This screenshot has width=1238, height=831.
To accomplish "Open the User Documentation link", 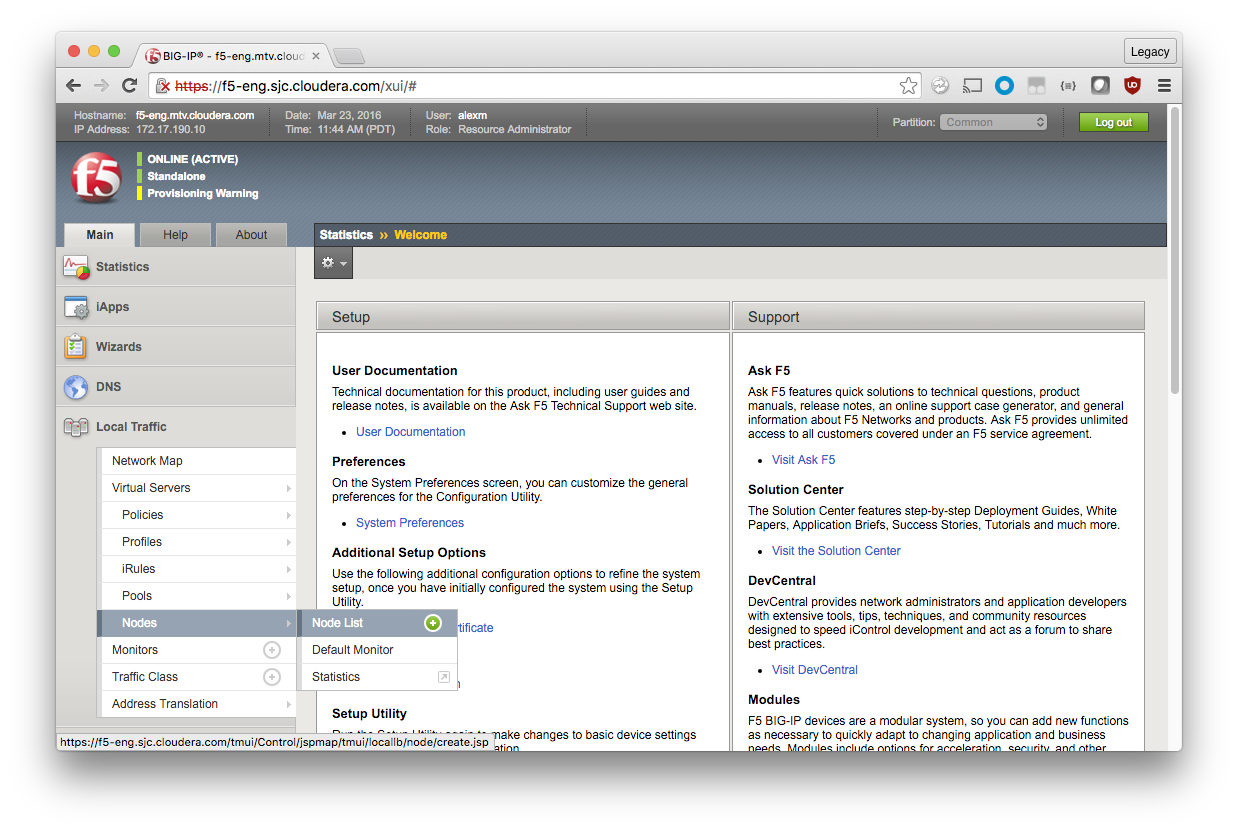I will click(410, 432).
